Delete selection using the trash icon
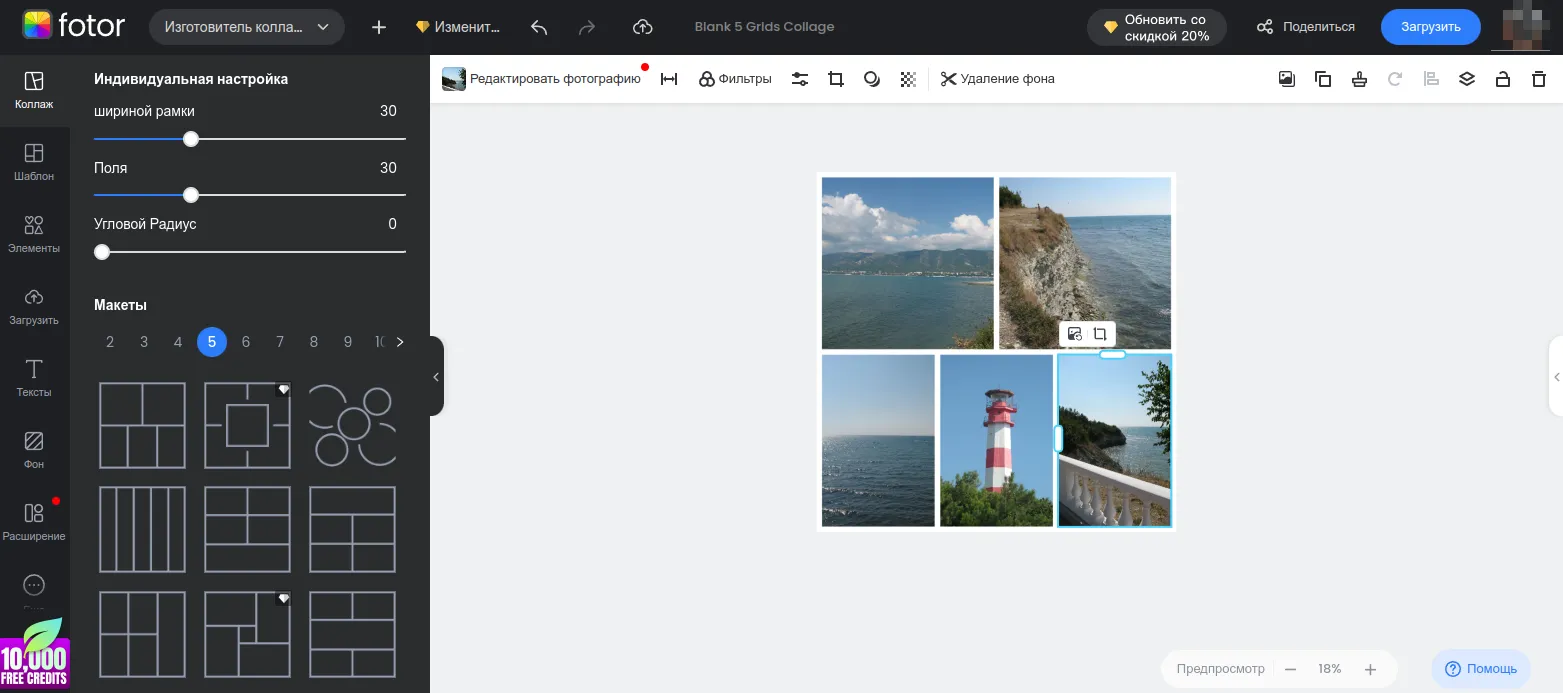The height and width of the screenshot is (693, 1563). coord(1539,78)
